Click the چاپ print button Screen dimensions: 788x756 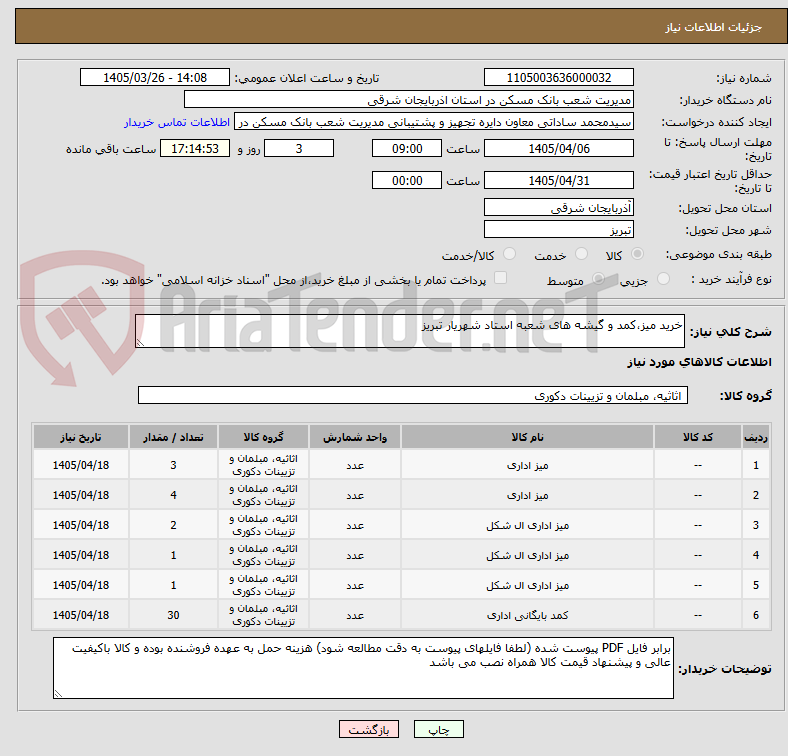pyautogui.click(x=439, y=729)
